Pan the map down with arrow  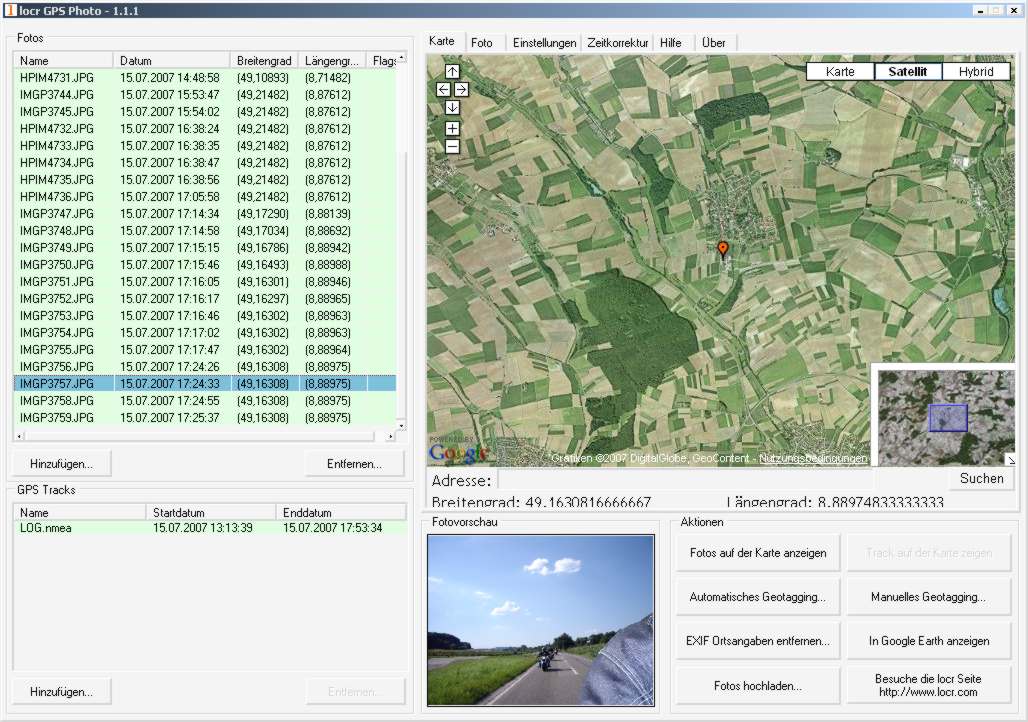tap(452, 107)
